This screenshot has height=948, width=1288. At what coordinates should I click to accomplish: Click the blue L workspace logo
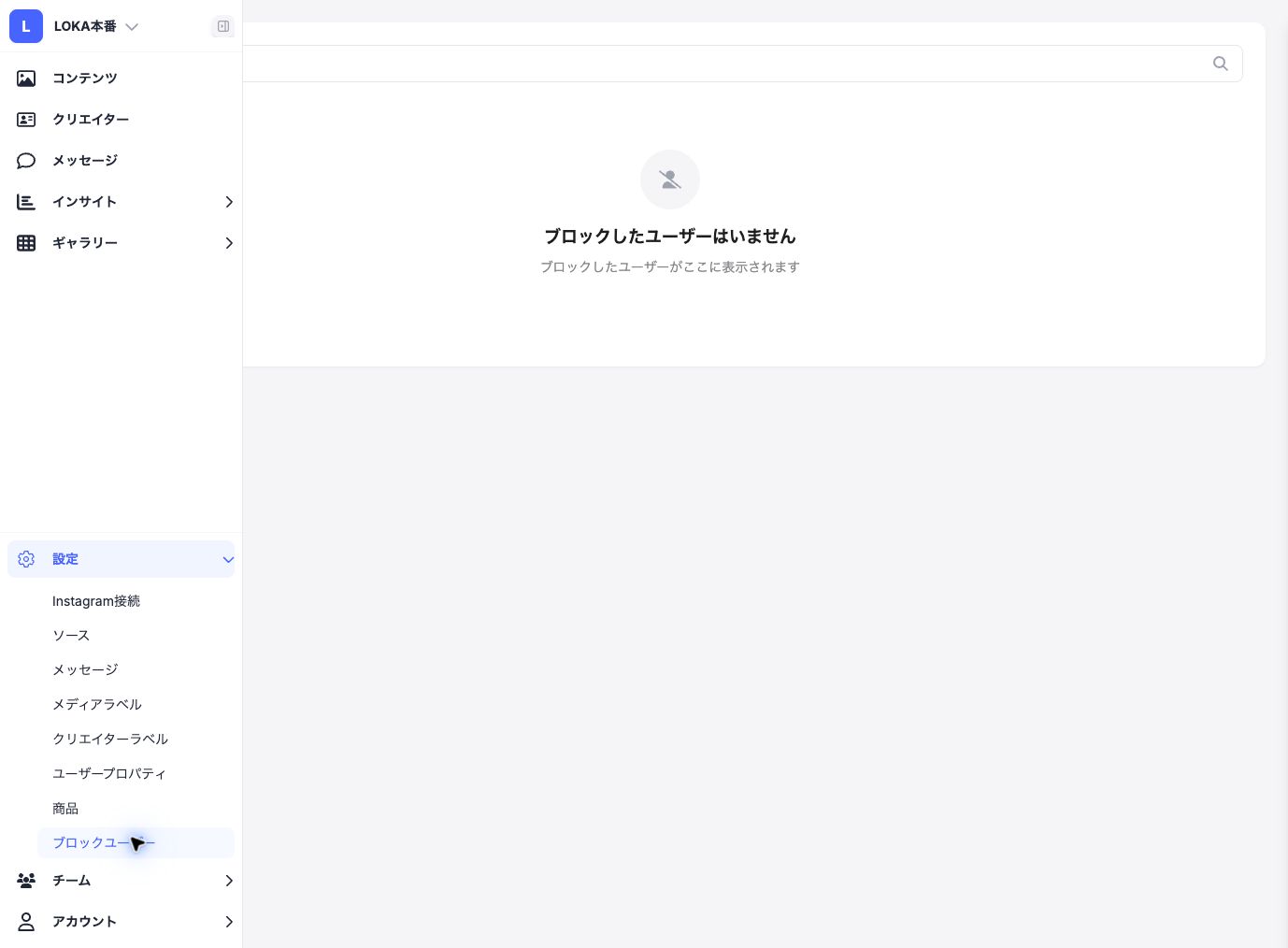click(26, 26)
